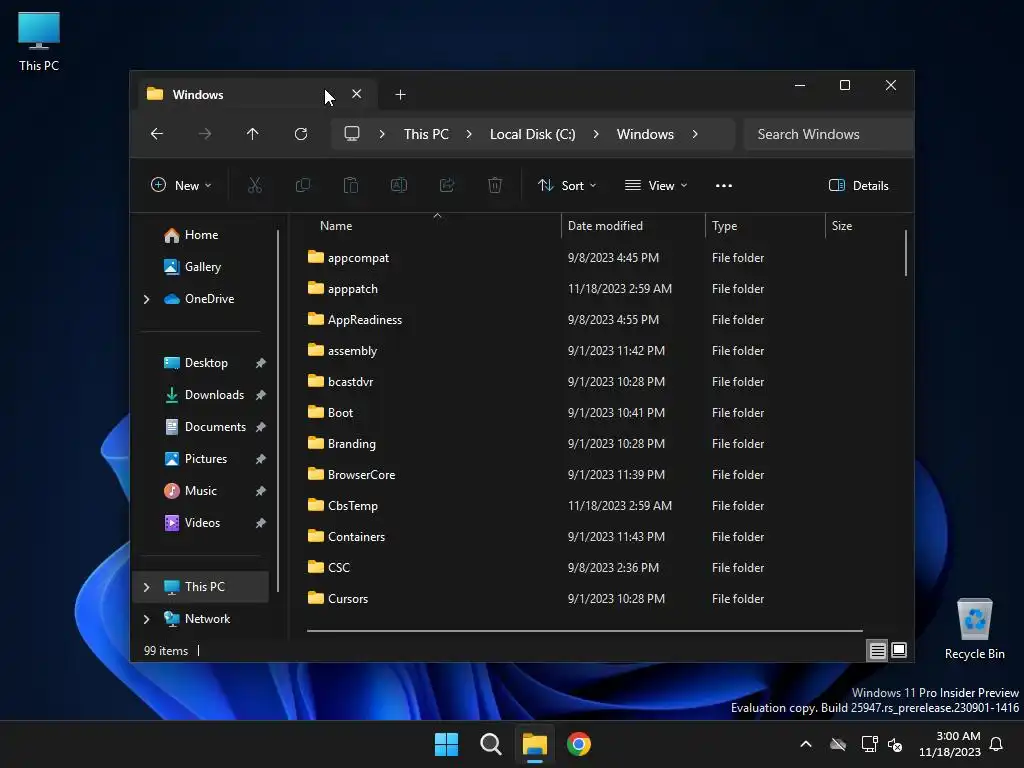The height and width of the screenshot is (768, 1024).
Task: Navigate to This PC breadcrumb
Action: click(426, 134)
